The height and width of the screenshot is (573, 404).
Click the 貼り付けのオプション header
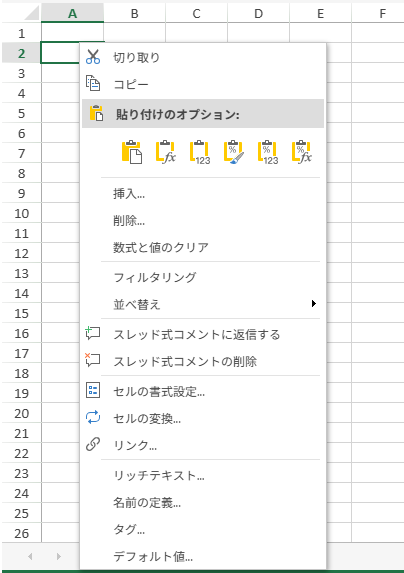coord(203,114)
